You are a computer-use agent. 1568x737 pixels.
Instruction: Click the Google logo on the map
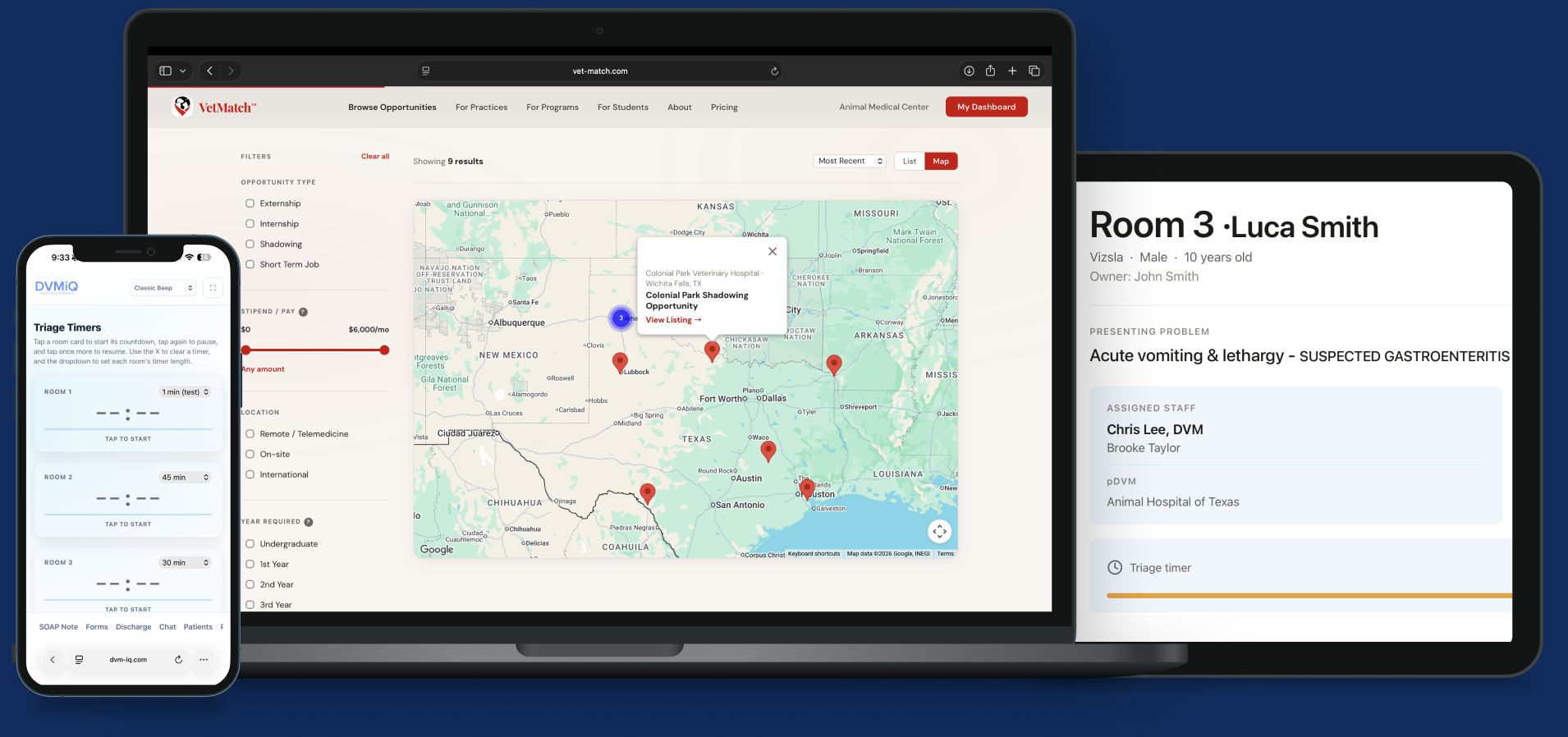click(437, 550)
